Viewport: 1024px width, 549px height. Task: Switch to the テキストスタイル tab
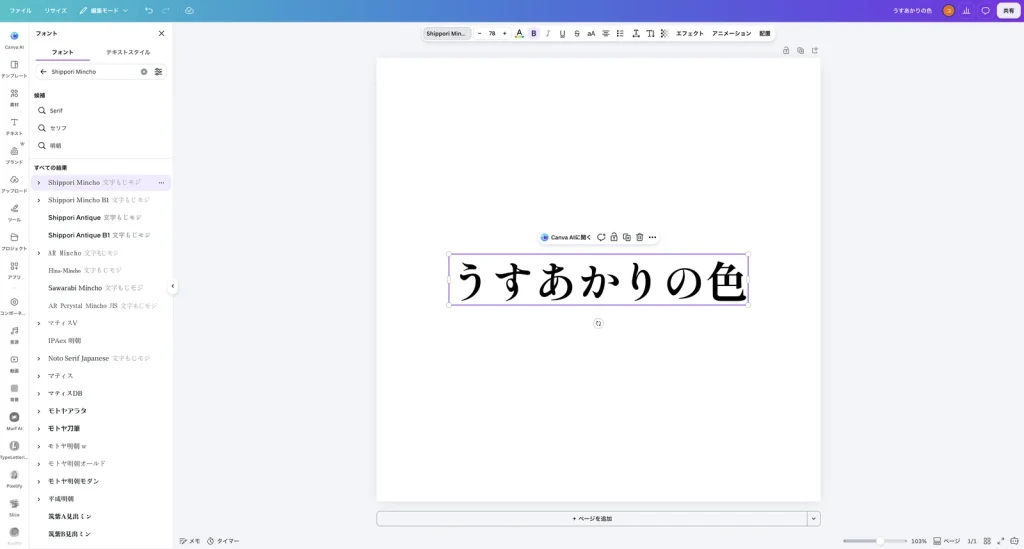(128, 52)
